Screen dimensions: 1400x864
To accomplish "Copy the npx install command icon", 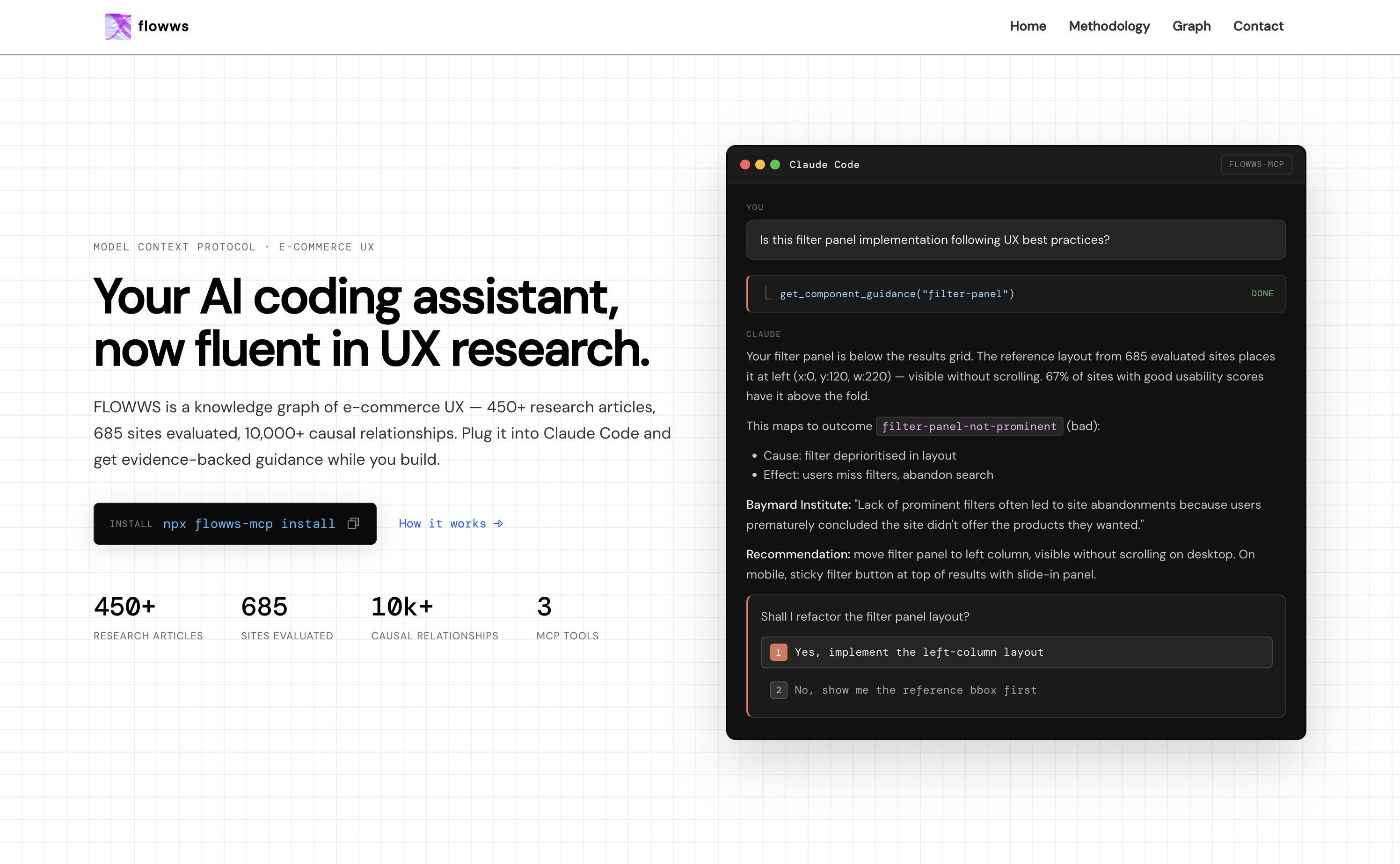I will tap(353, 523).
